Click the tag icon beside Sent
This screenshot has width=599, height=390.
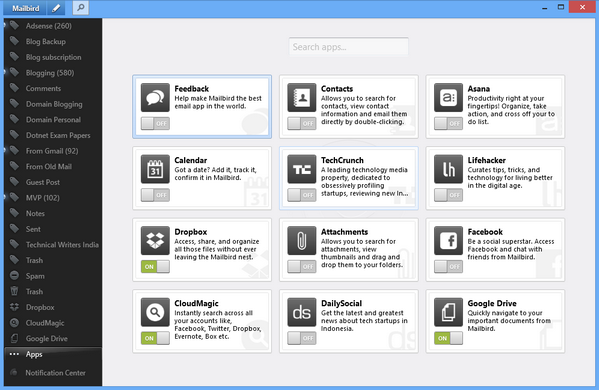[x=14, y=228]
